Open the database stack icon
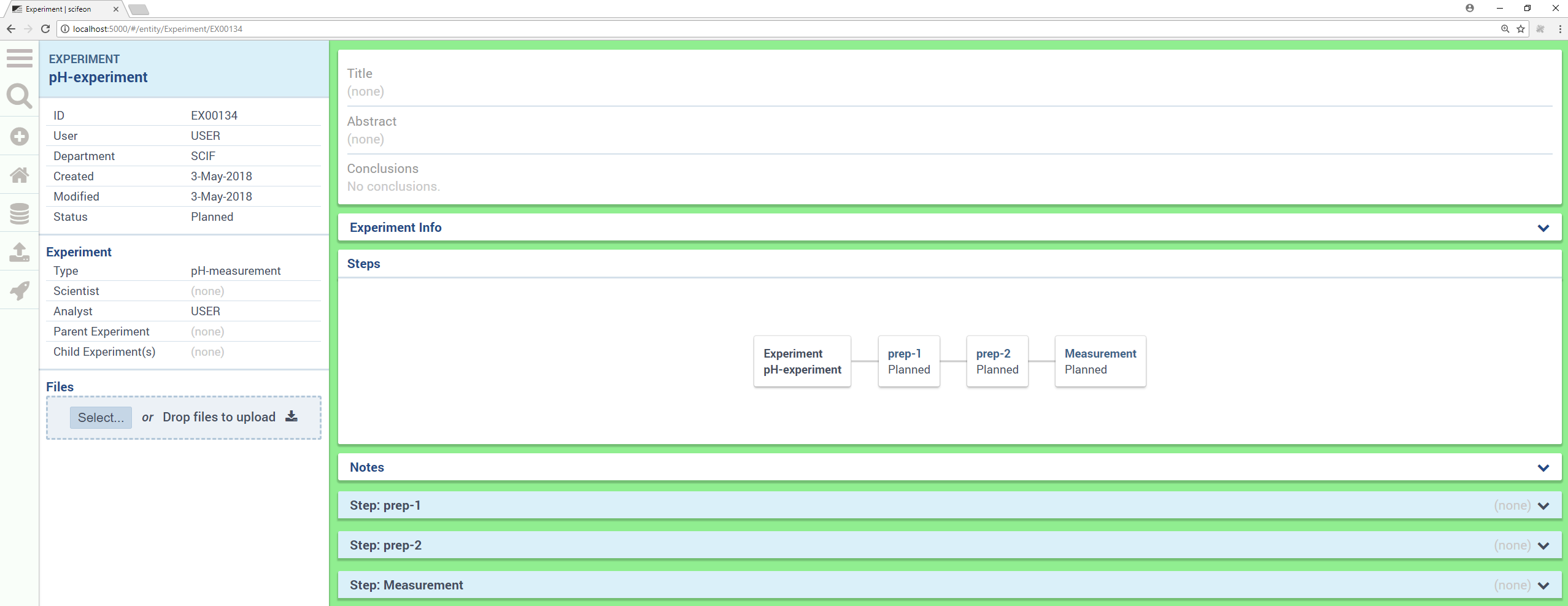This screenshot has width=1568, height=606. (20, 213)
